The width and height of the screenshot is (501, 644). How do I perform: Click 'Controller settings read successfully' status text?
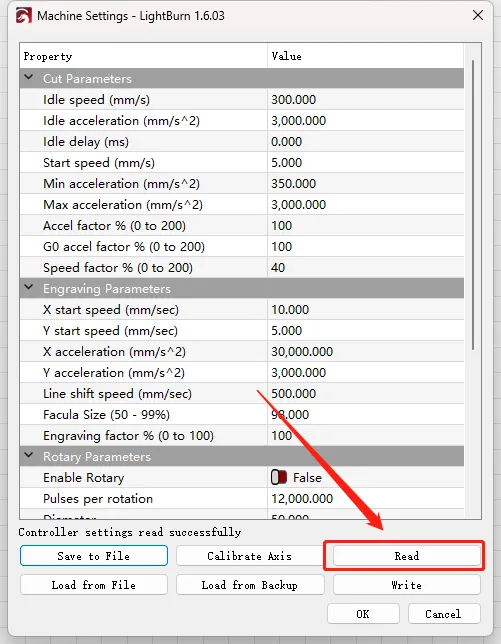click(x=130, y=532)
